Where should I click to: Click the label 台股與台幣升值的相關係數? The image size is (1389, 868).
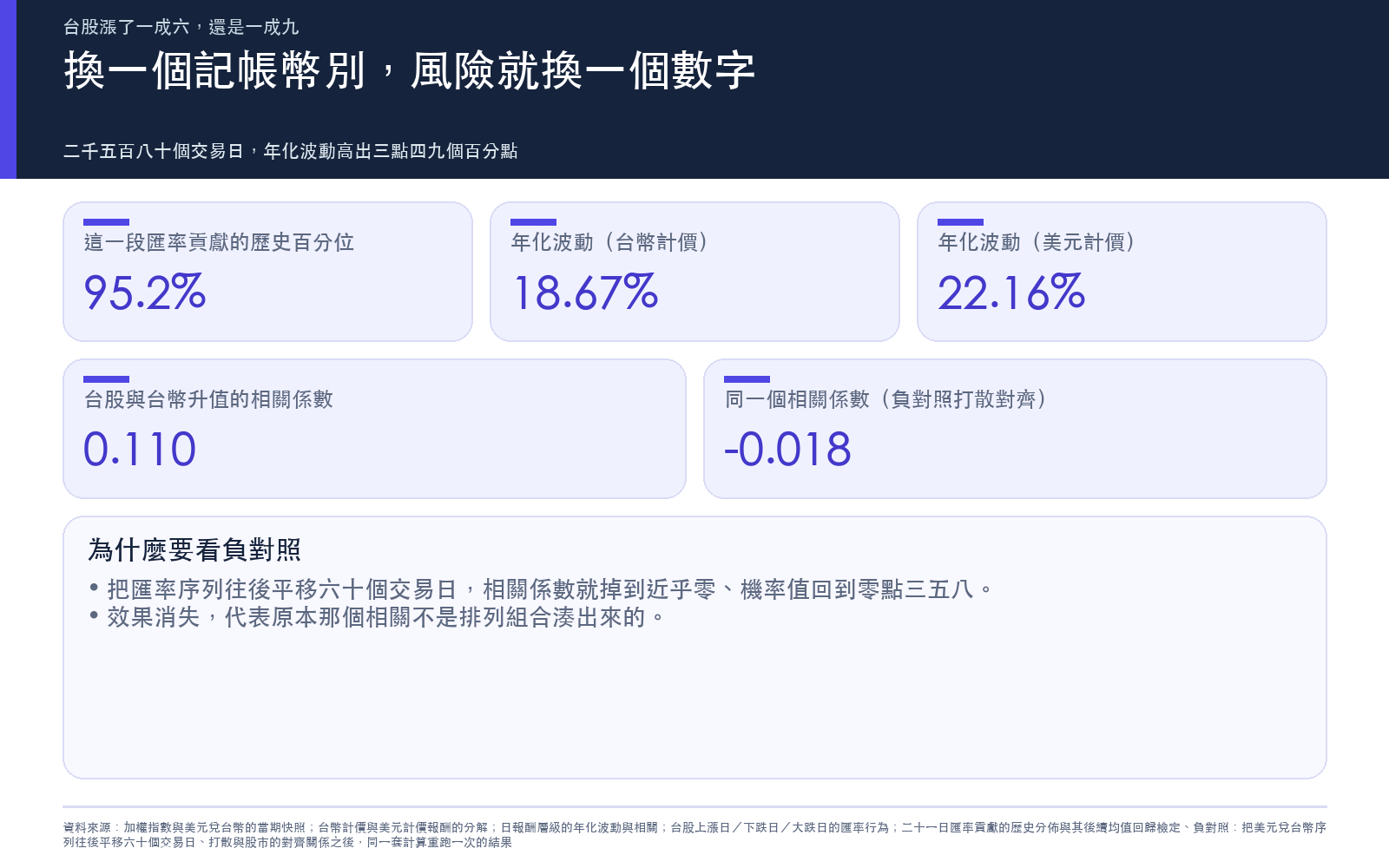208,399
